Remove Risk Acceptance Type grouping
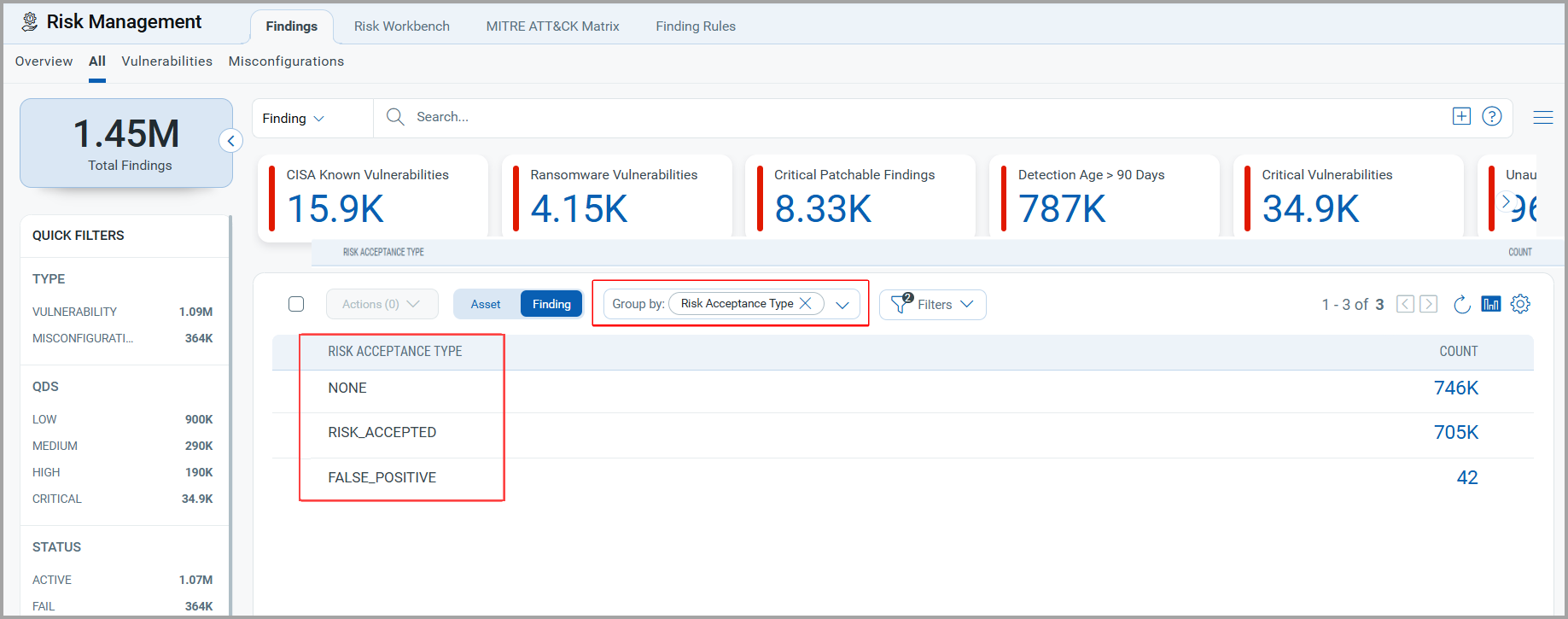 coord(805,304)
